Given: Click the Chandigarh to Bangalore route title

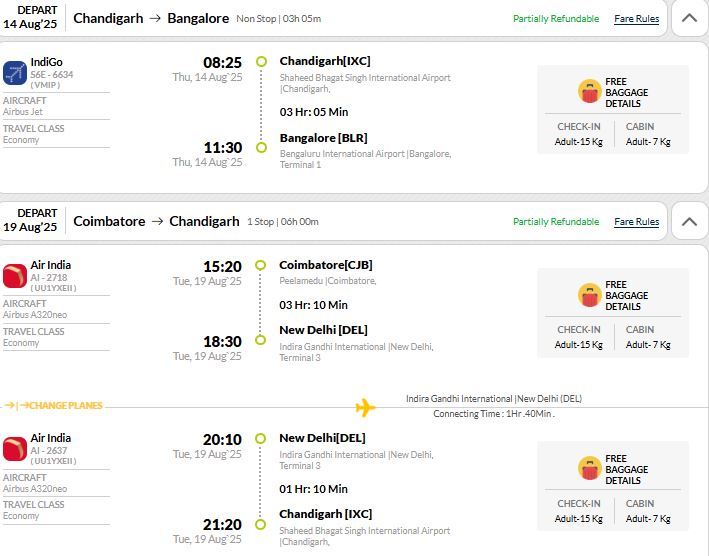Looking at the screenshot, I should pos(151,19).
